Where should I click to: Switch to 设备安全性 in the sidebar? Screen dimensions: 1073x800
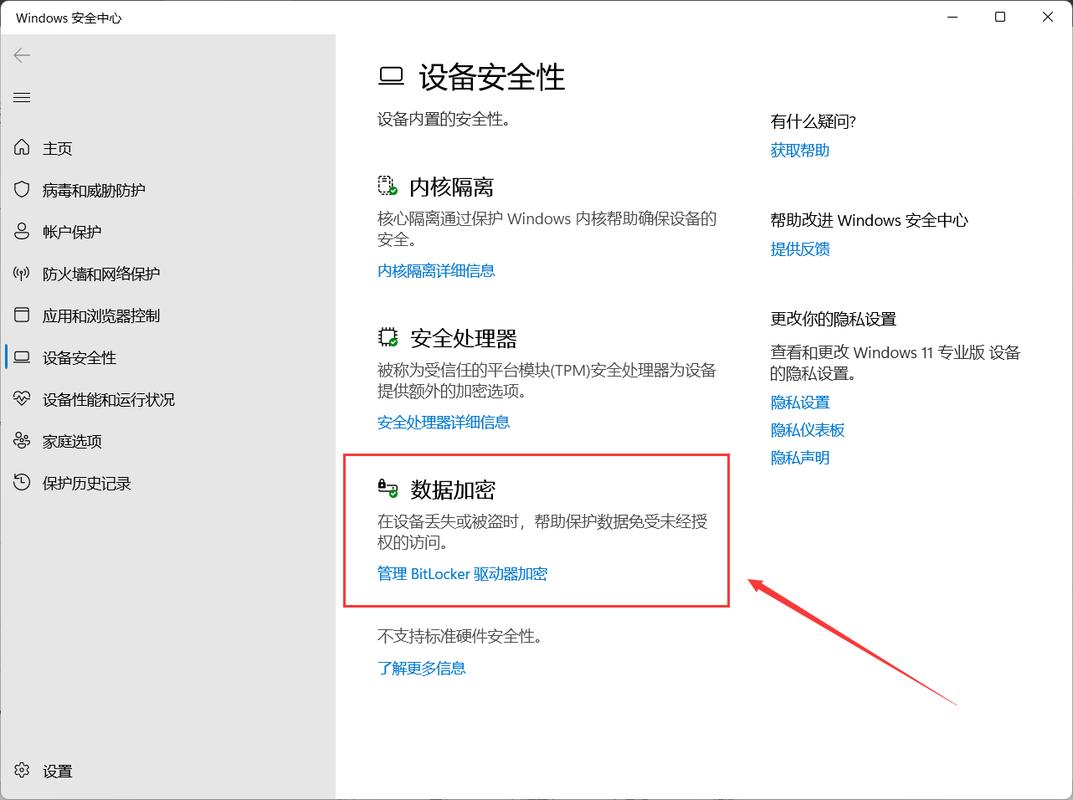pos(80,357)
